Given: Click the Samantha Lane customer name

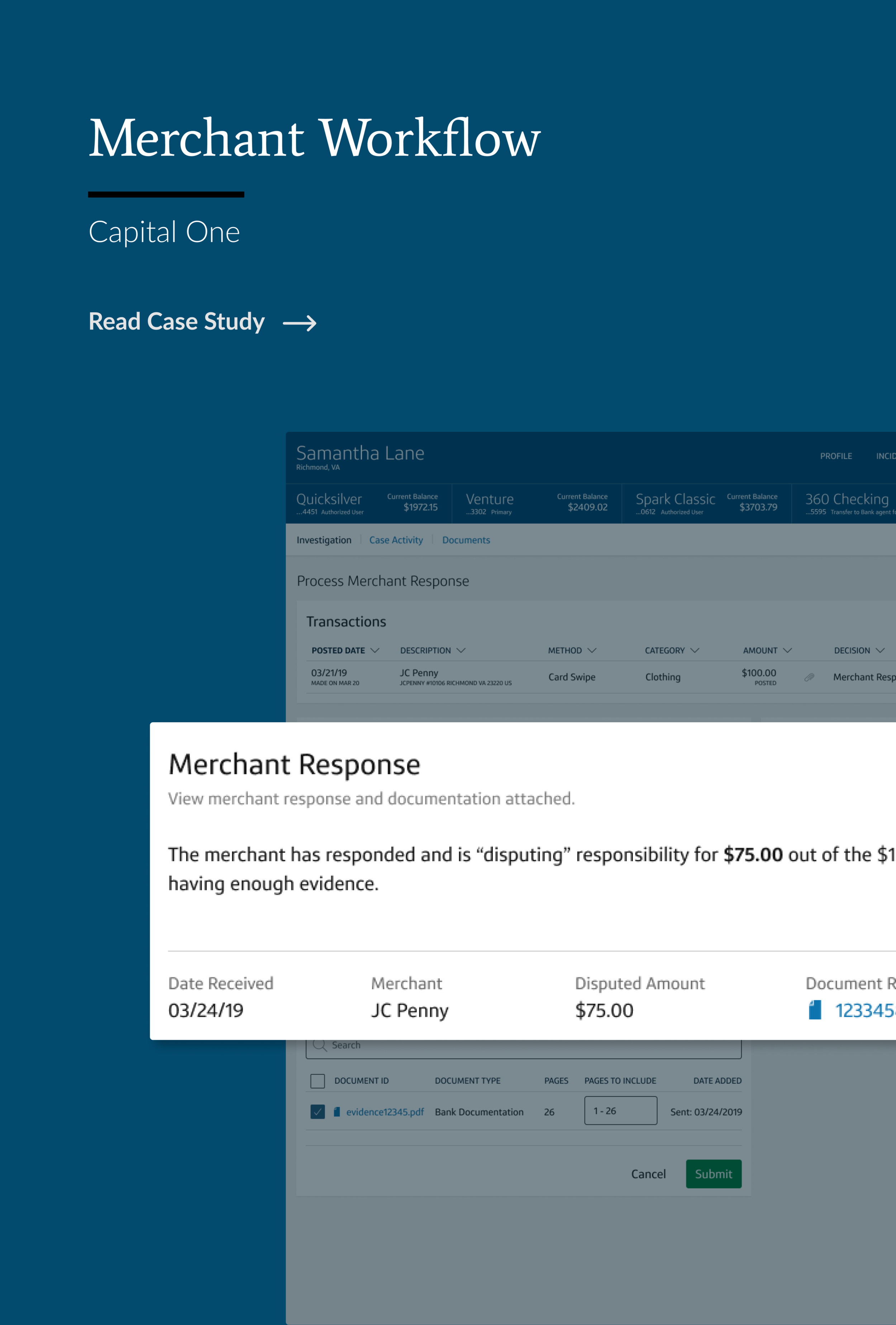Looking at the screenshot, I should 360,453.
